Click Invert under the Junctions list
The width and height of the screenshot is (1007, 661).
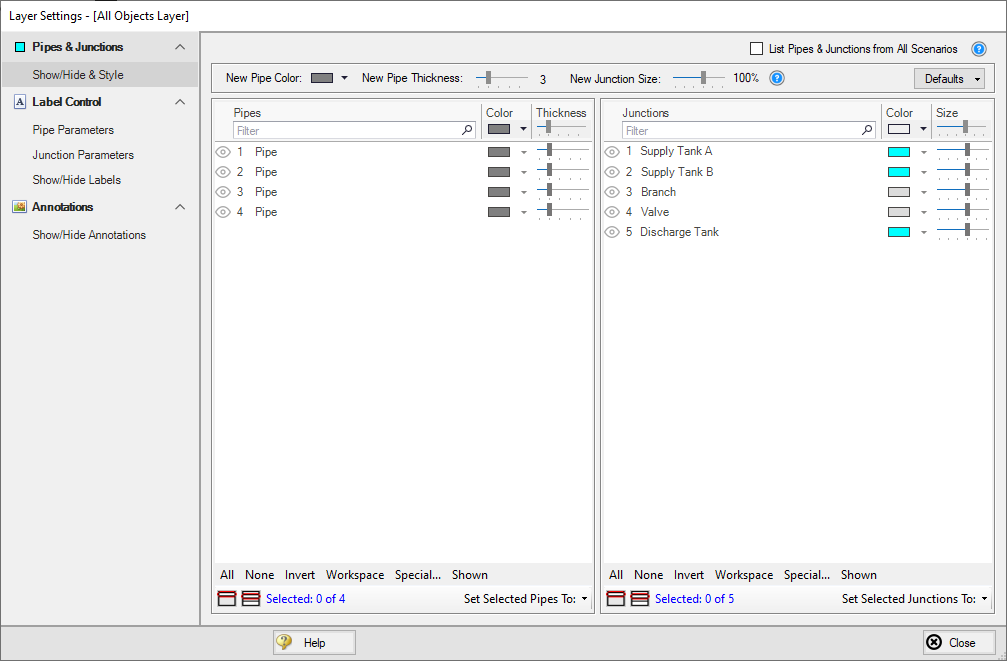point(689,575)
